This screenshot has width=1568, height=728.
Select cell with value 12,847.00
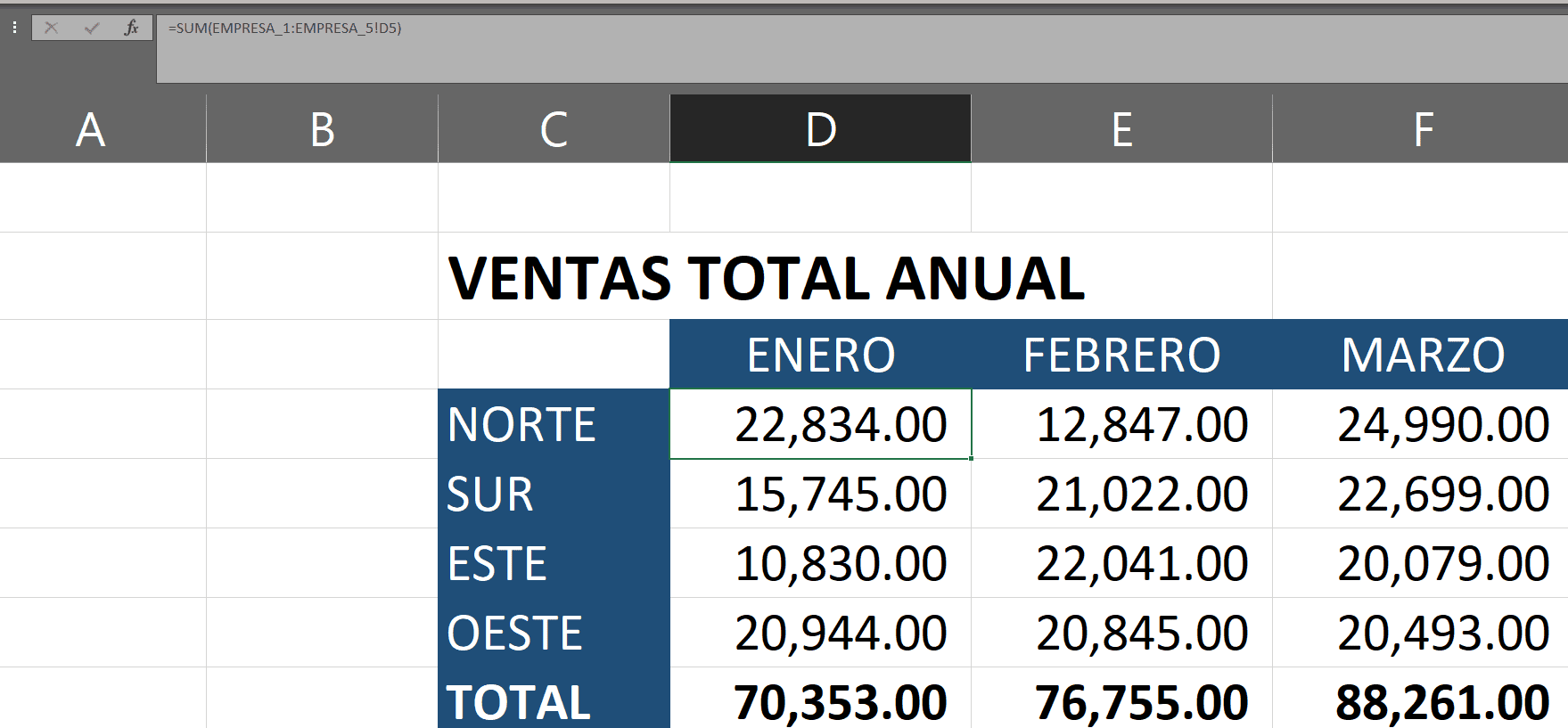(x=1121, y=424)
